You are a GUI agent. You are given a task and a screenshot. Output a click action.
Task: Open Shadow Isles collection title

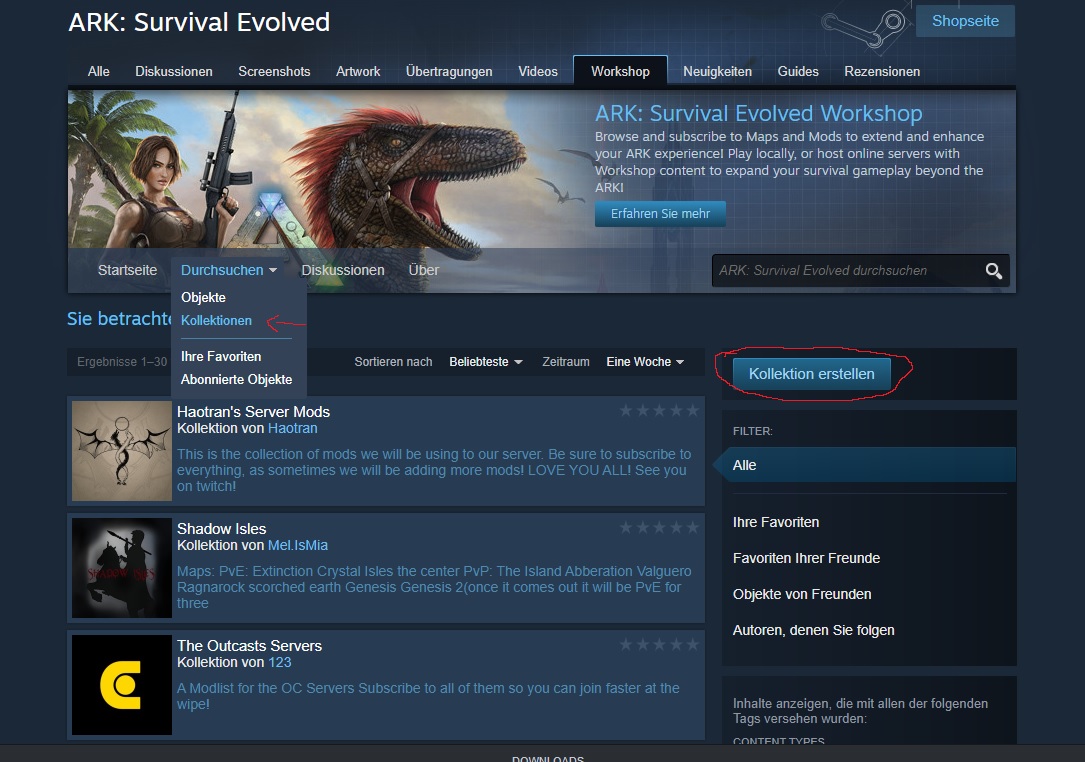(221, 529)
